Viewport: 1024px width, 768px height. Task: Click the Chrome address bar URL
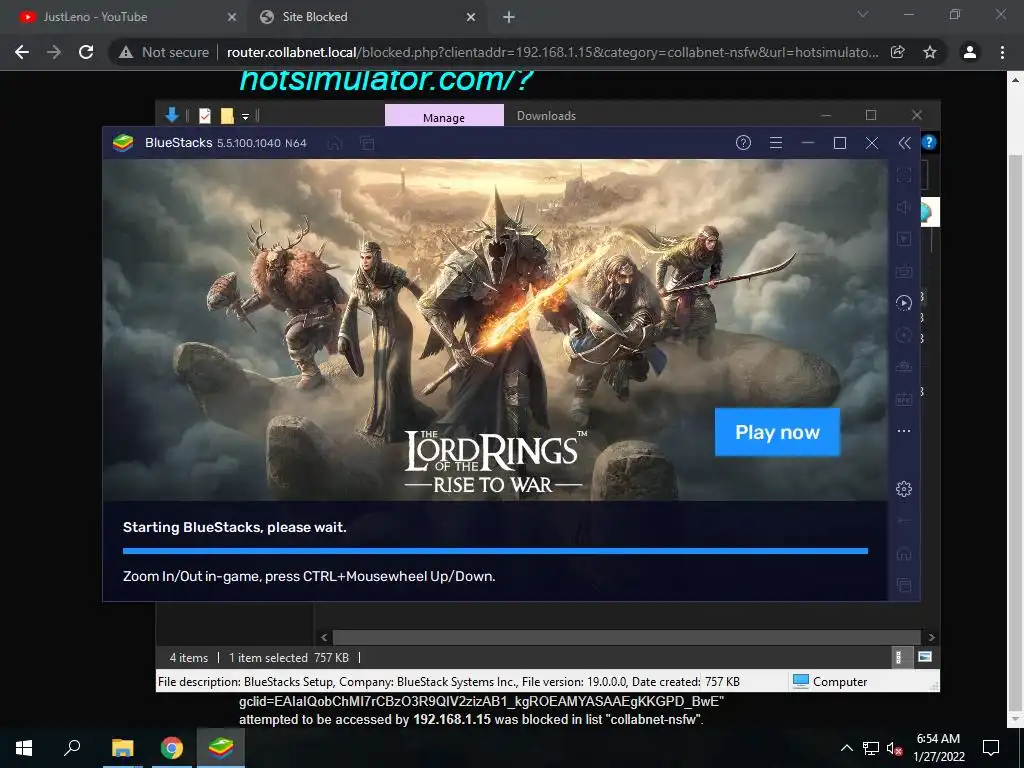552,52
